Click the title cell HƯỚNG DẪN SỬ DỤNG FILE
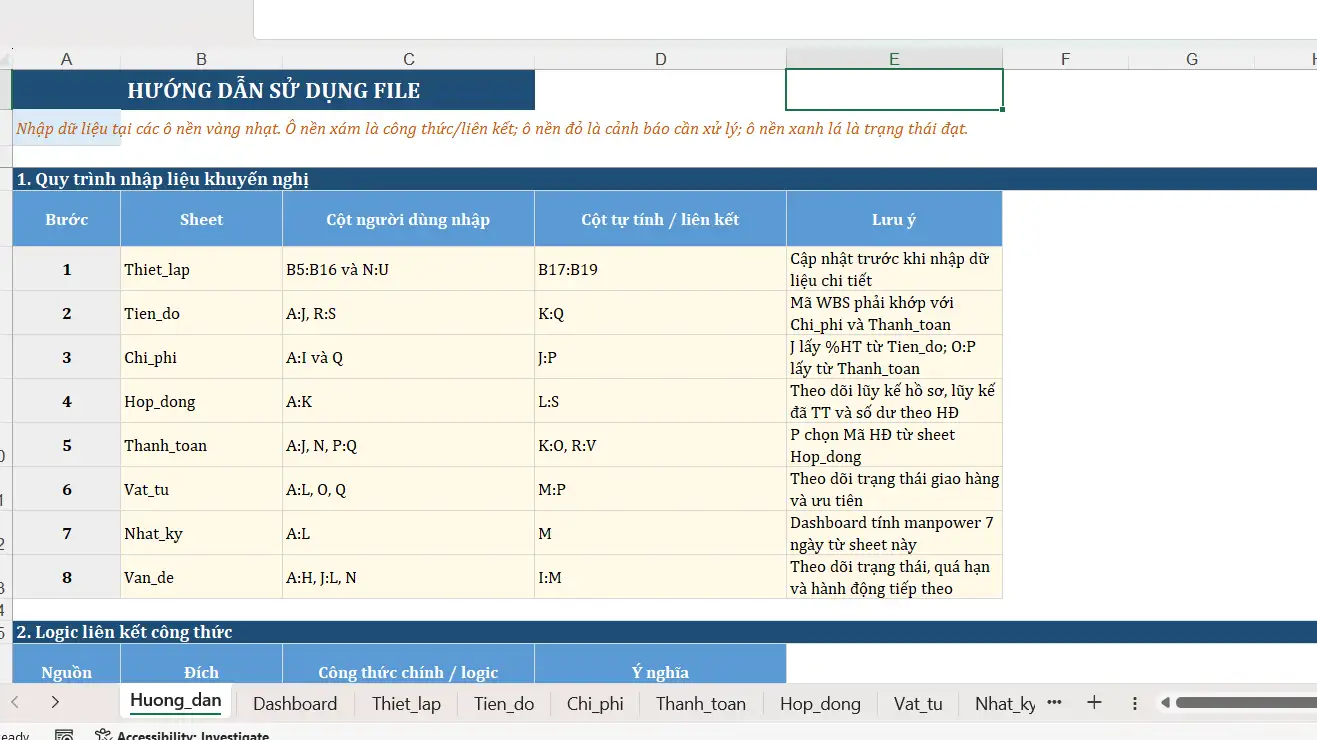This screenshot has height=740, width=1317. 273,91
